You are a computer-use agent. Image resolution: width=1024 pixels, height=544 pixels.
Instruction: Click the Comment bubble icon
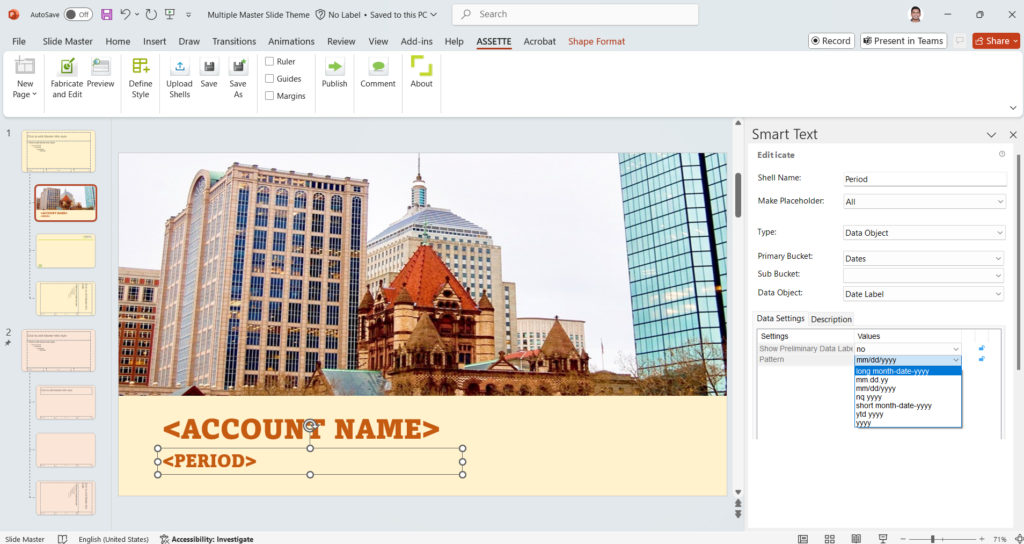click(x=378, y=66)
